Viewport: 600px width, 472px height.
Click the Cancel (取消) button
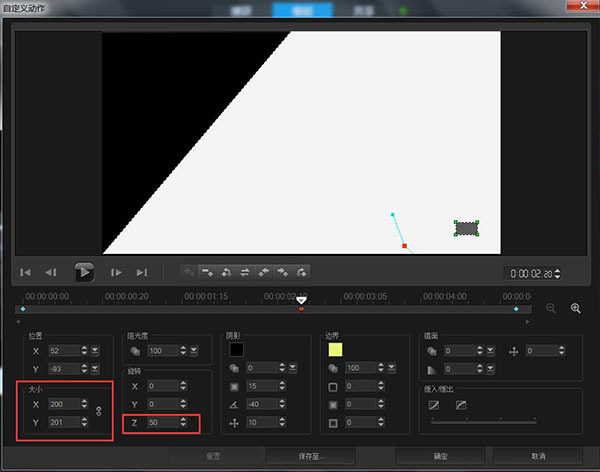538,456
